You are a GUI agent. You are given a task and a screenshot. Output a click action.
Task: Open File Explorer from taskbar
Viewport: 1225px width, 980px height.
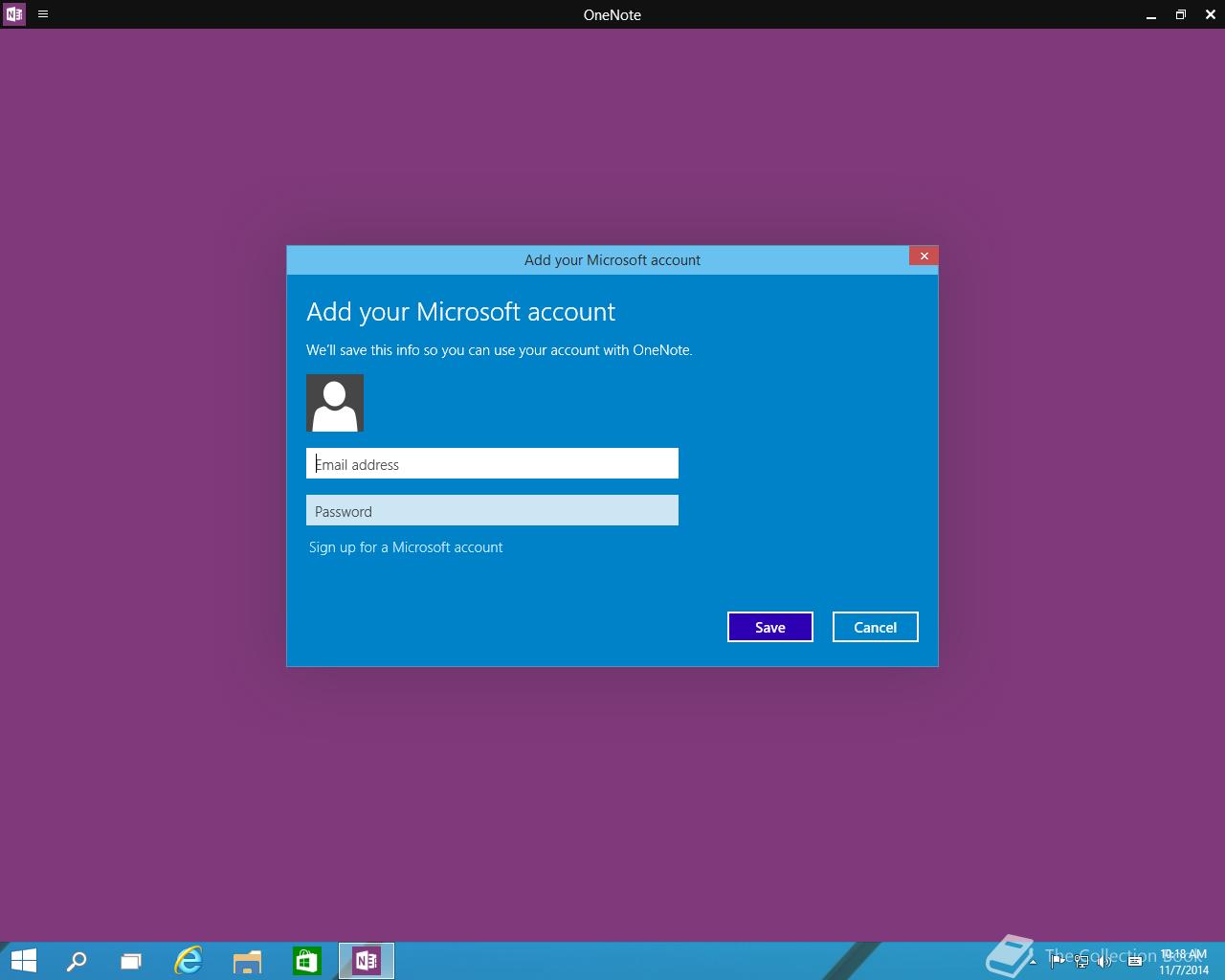coord(247,961)
